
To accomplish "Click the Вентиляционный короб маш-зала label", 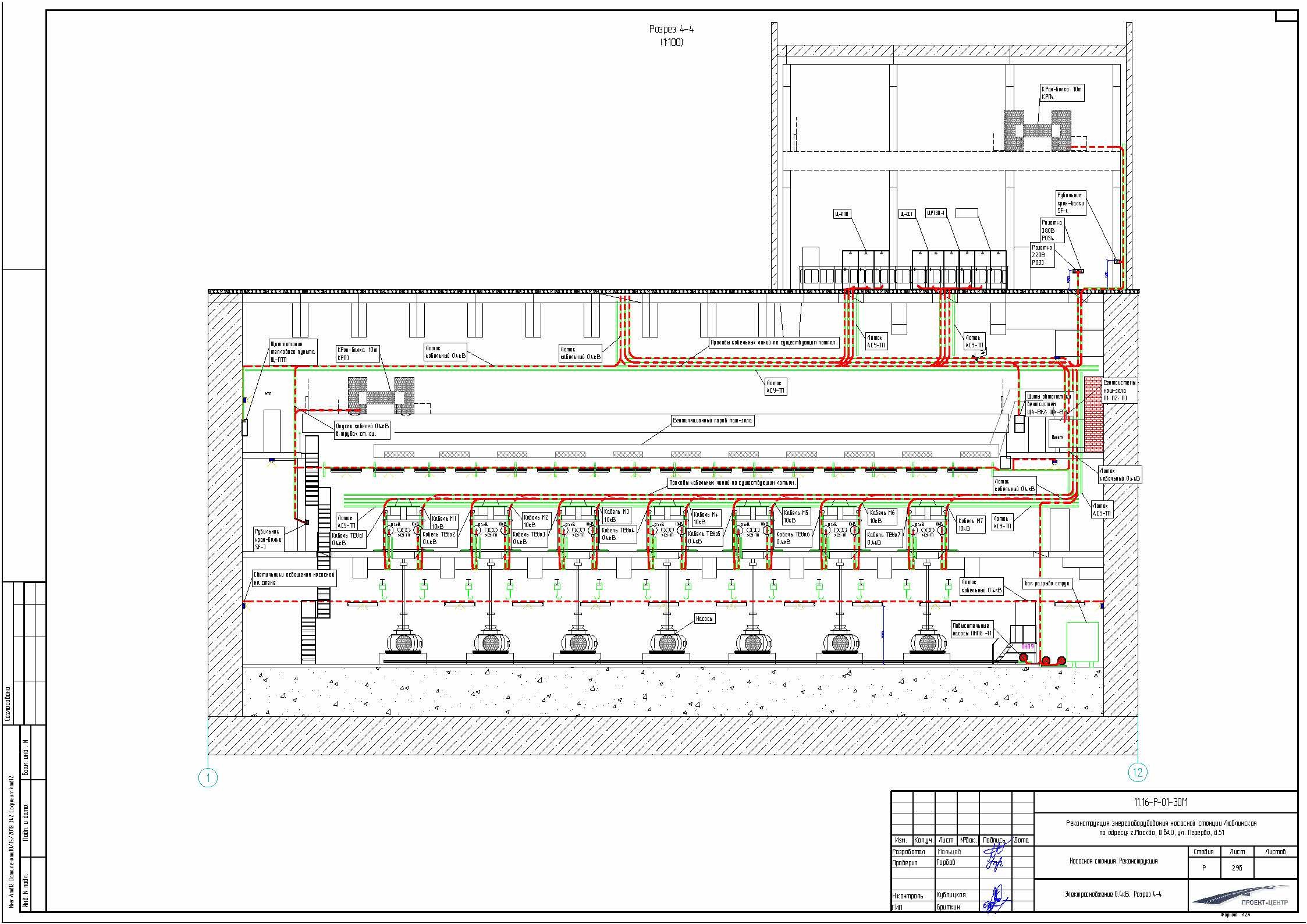I will [x=712, y=421].
